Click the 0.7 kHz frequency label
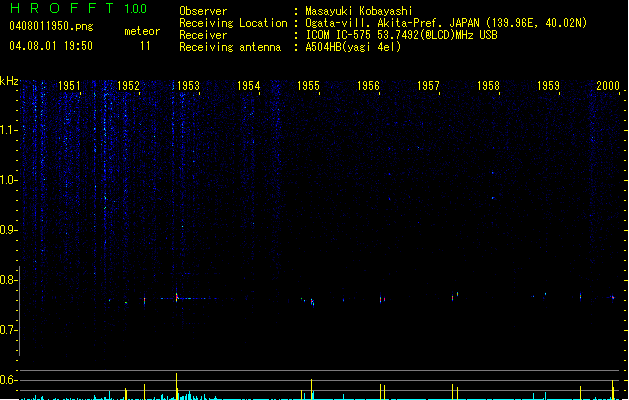Viewport: 629px width, 400px height. click(8, 330)
